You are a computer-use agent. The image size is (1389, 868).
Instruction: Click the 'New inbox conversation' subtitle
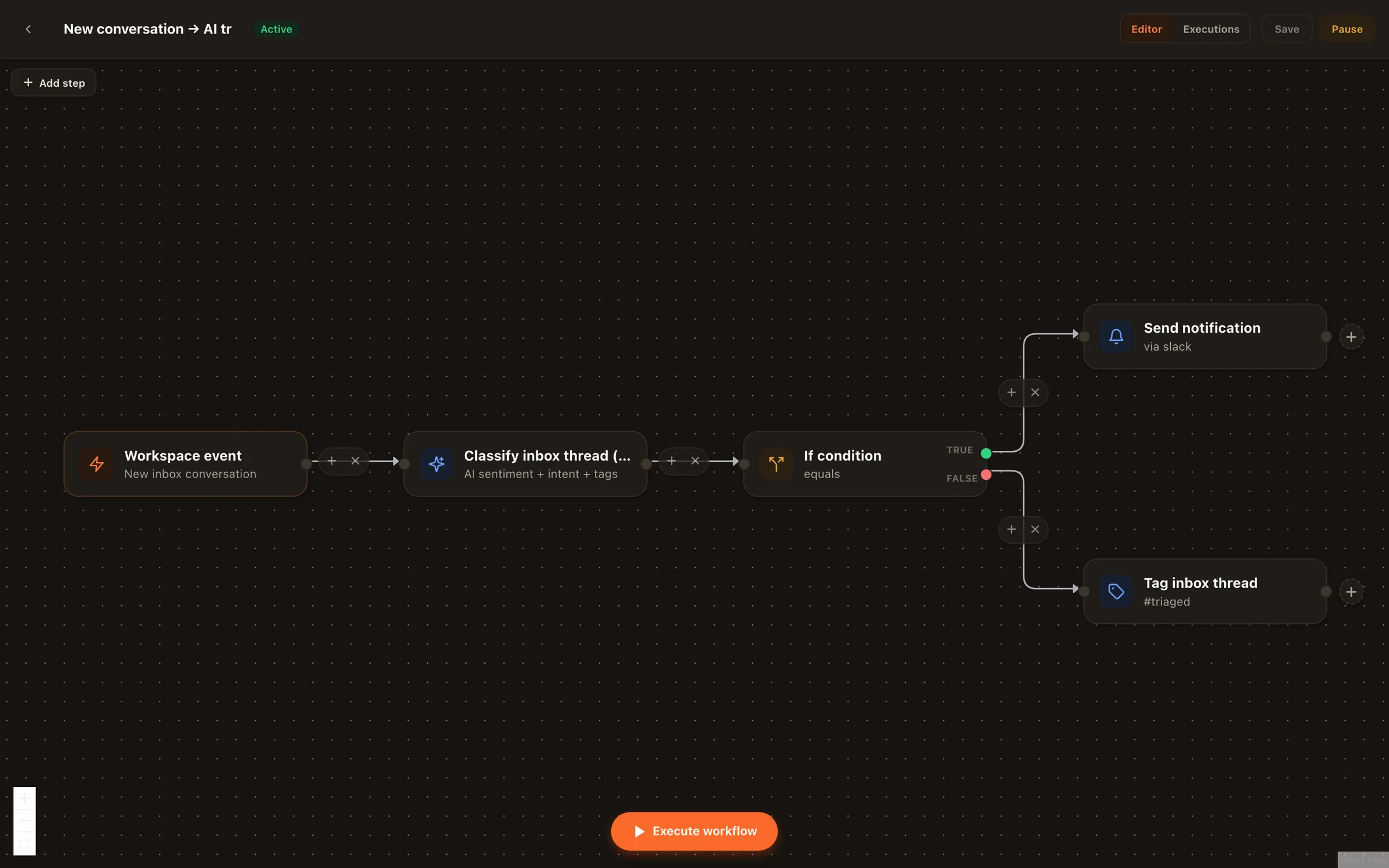[190, 474]
